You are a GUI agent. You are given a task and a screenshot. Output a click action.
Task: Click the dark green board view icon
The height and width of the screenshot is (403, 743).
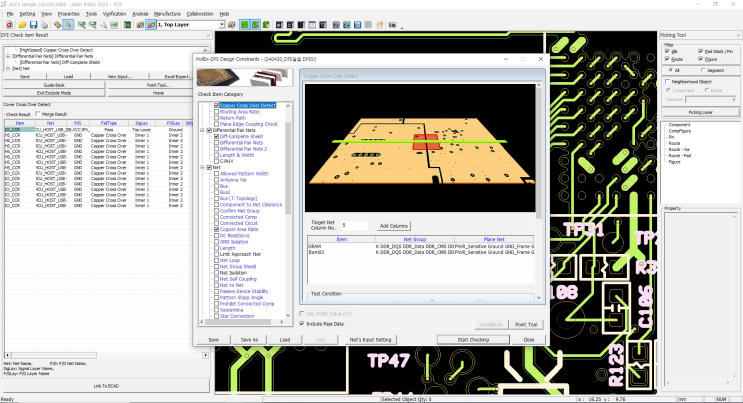coord(127,25)
